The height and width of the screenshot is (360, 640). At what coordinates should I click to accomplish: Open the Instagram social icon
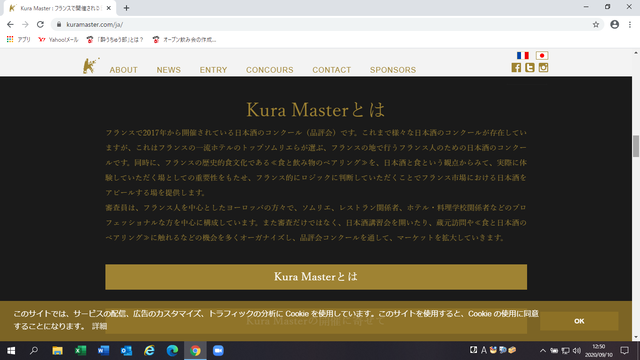[x=543, y=68]
